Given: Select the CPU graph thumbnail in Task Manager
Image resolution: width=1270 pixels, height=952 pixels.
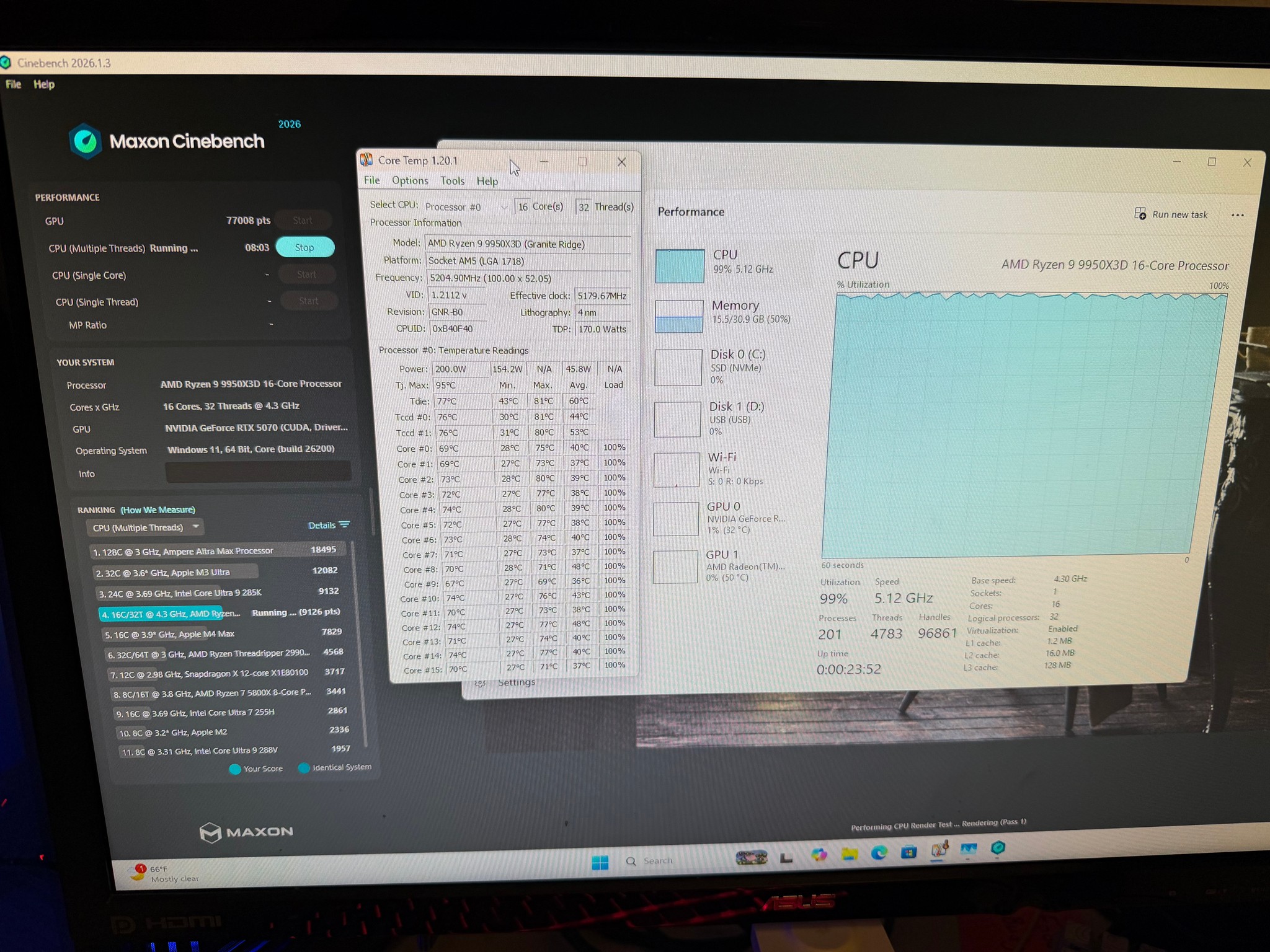Looking at the screenshot, I should [680, 266].
